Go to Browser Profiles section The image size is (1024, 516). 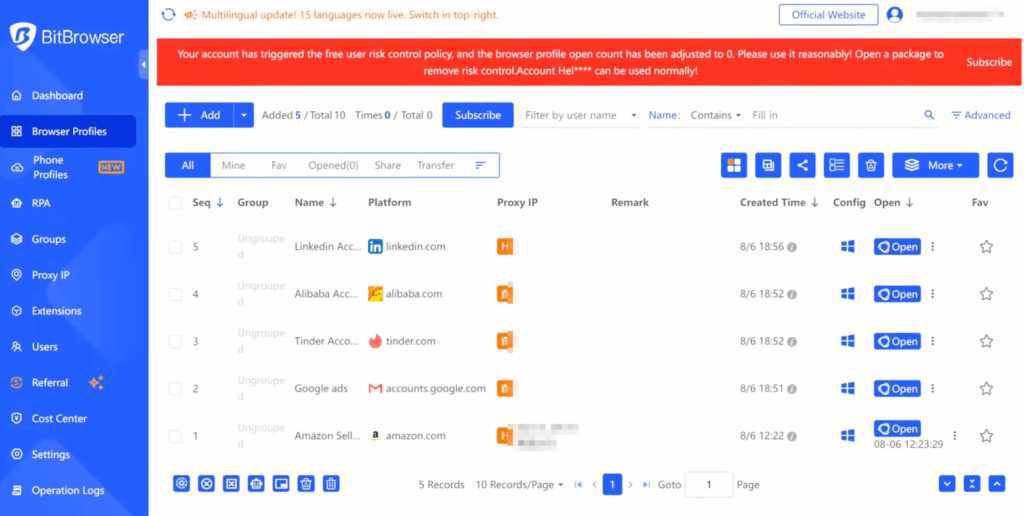tap(68, 131)
